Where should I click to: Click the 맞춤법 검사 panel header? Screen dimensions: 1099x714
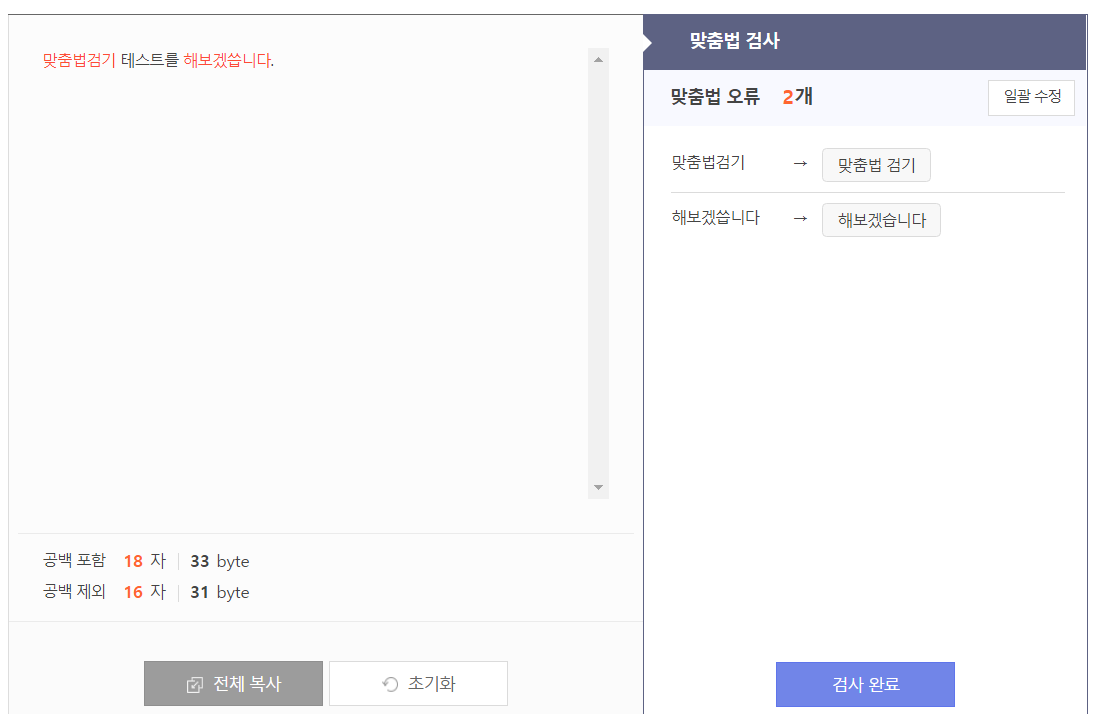730,41
